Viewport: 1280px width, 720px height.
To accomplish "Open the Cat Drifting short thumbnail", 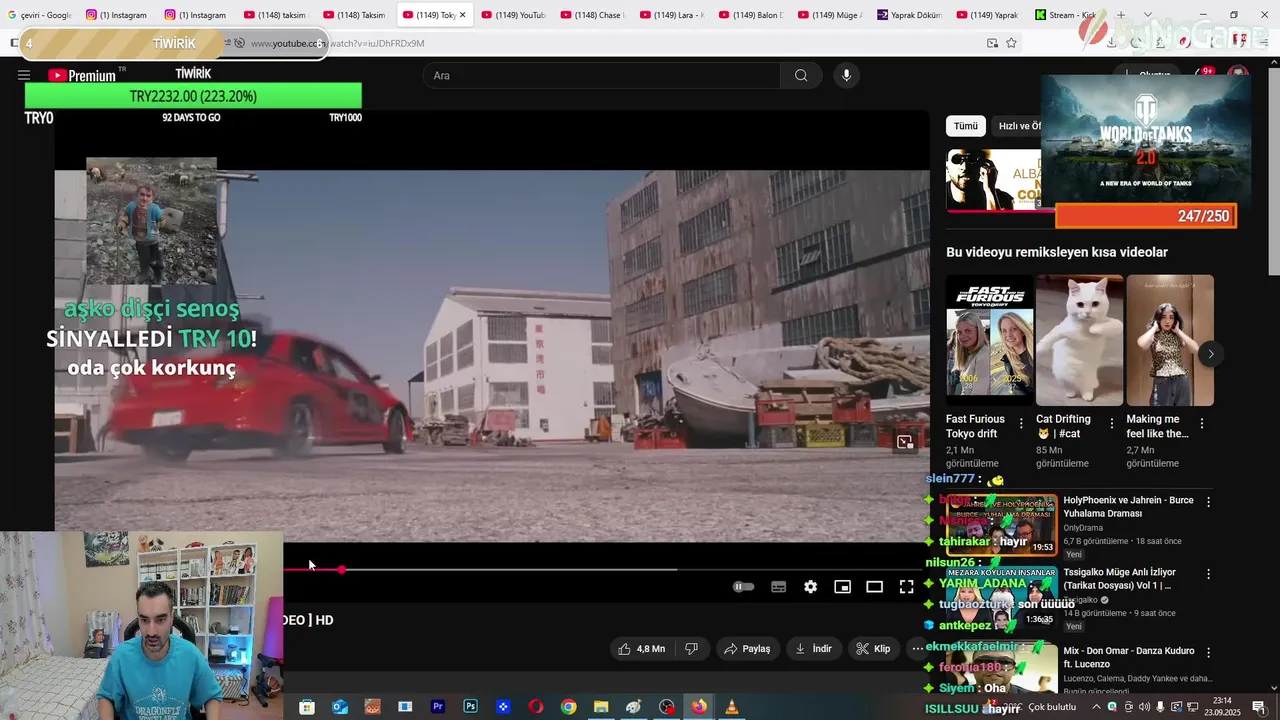I will [x=1080, y=340].
